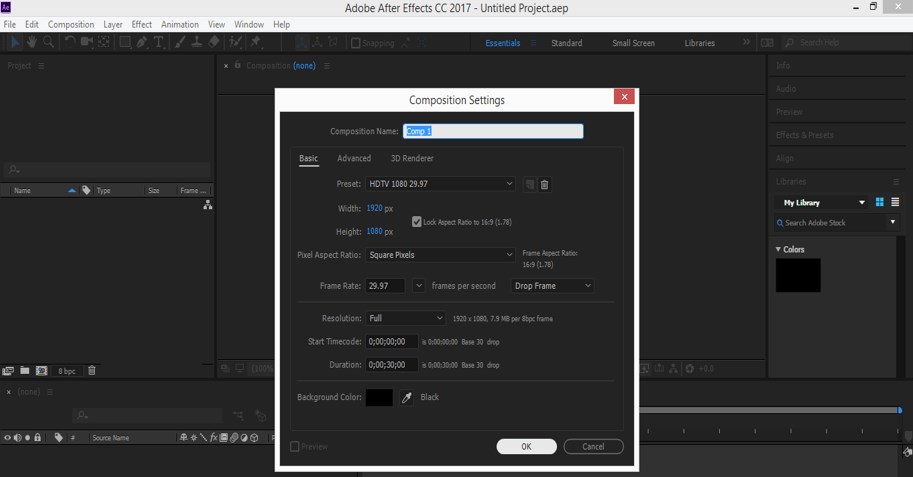Switch to the 3D Renderer tab

(412, 158)
